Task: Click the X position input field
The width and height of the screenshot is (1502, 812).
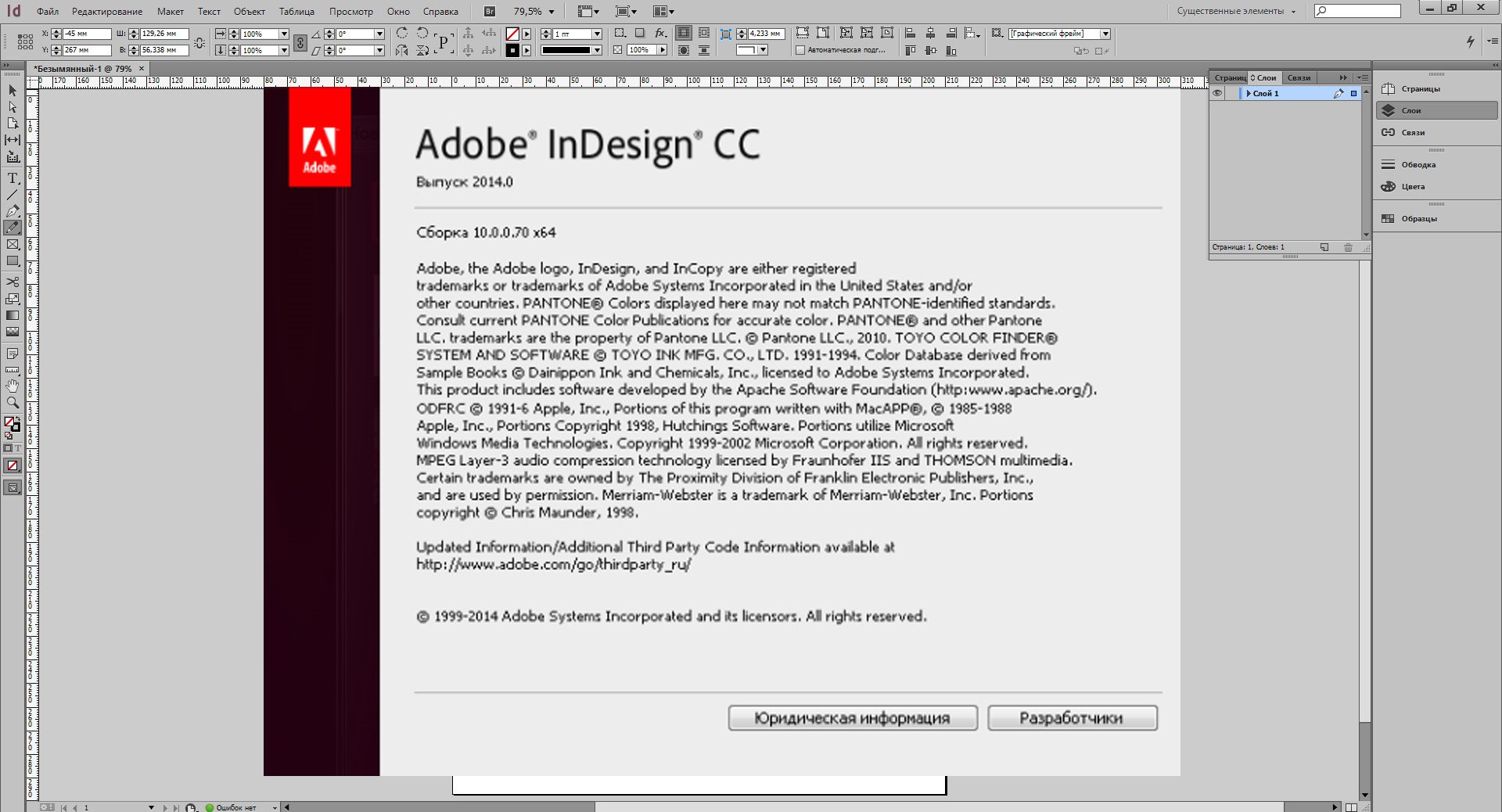Action: click(87, 34)
